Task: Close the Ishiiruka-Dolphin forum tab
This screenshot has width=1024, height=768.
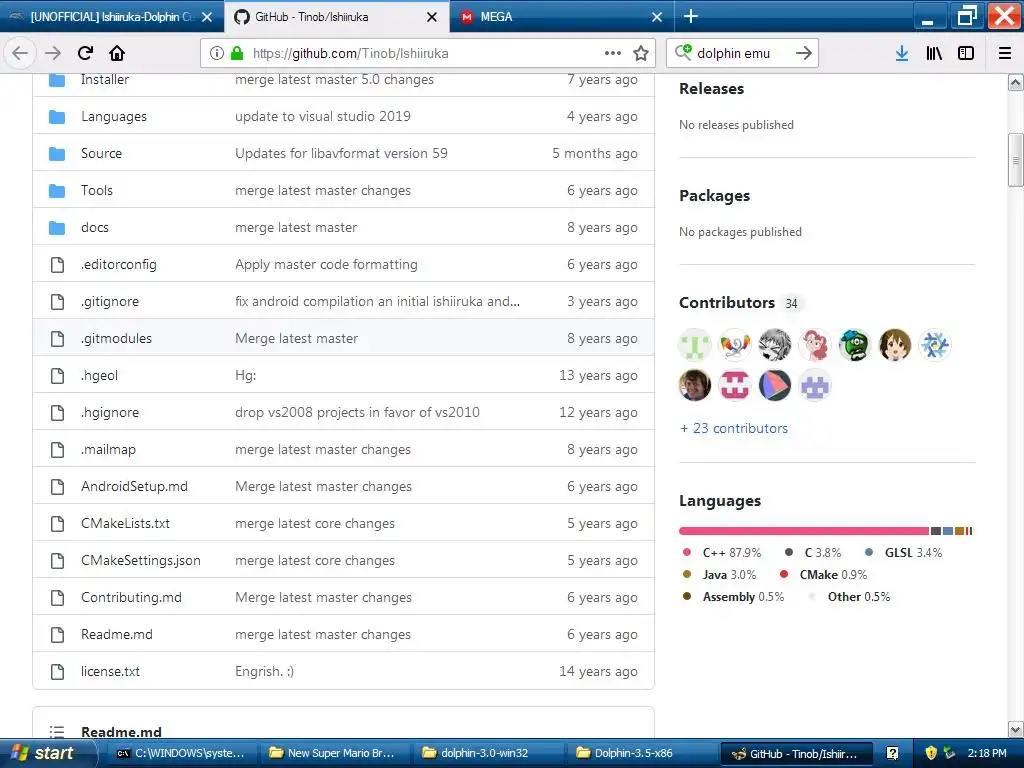Action: point(207,17)
